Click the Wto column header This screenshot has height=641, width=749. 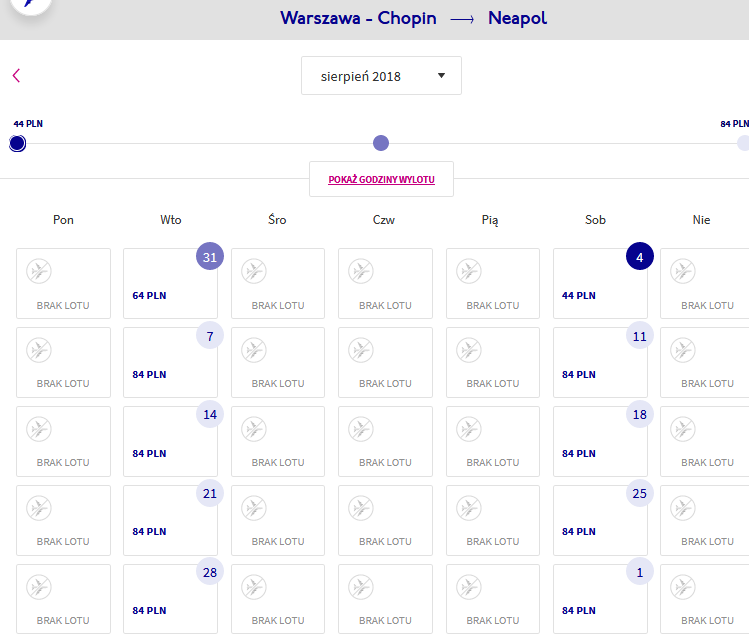click(x=171, y=220)
